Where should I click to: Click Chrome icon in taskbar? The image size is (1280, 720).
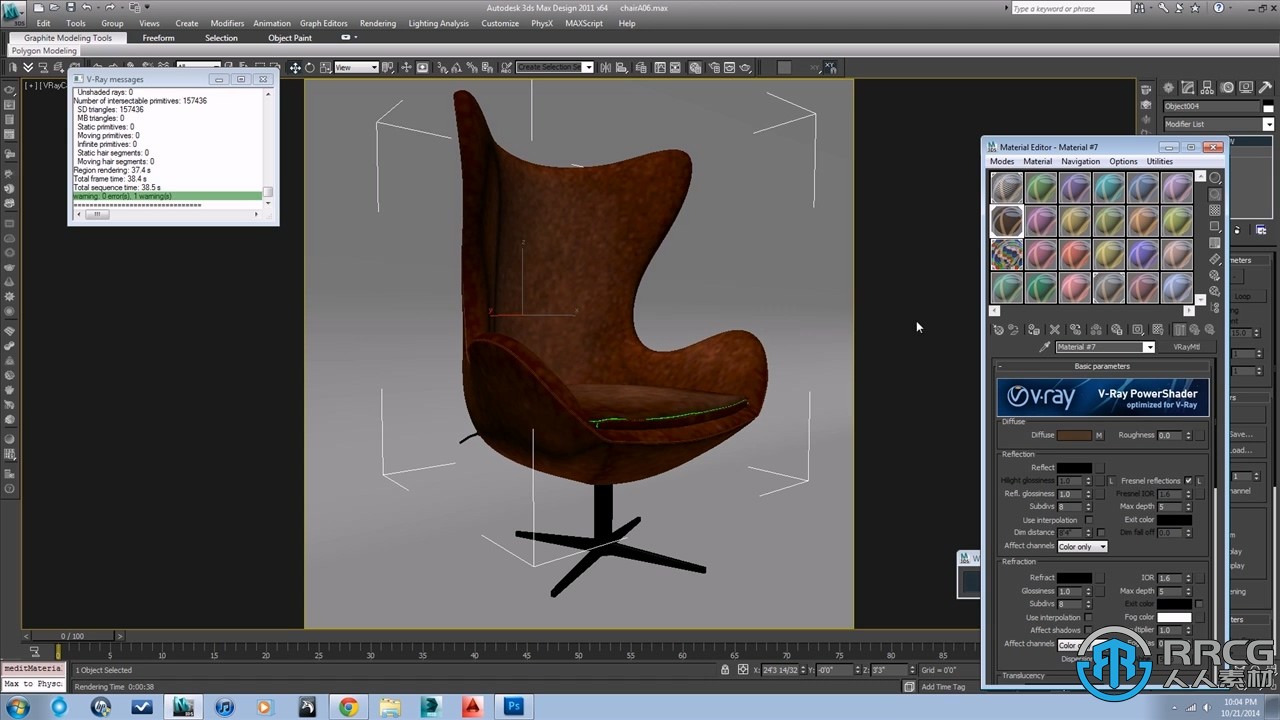(348, 707)
